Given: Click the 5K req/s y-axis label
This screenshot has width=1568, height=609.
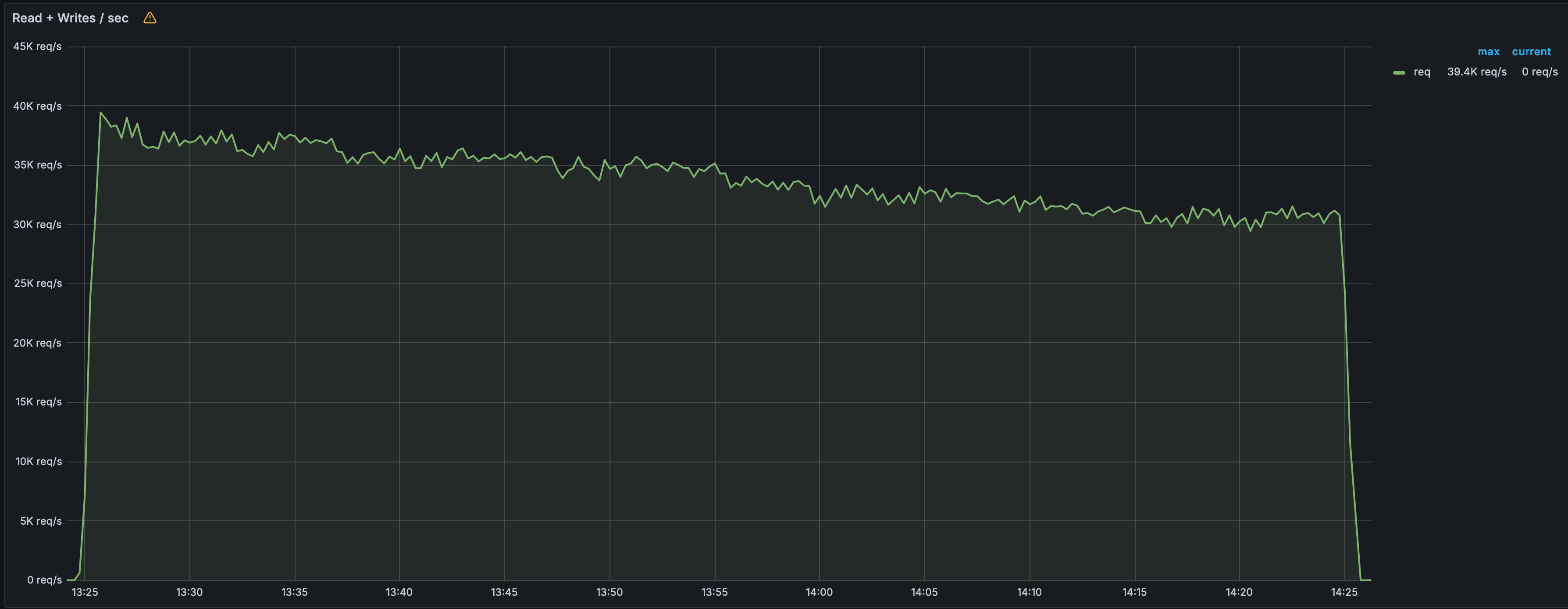Looking at the screenshot, I should tap(41, 521).
